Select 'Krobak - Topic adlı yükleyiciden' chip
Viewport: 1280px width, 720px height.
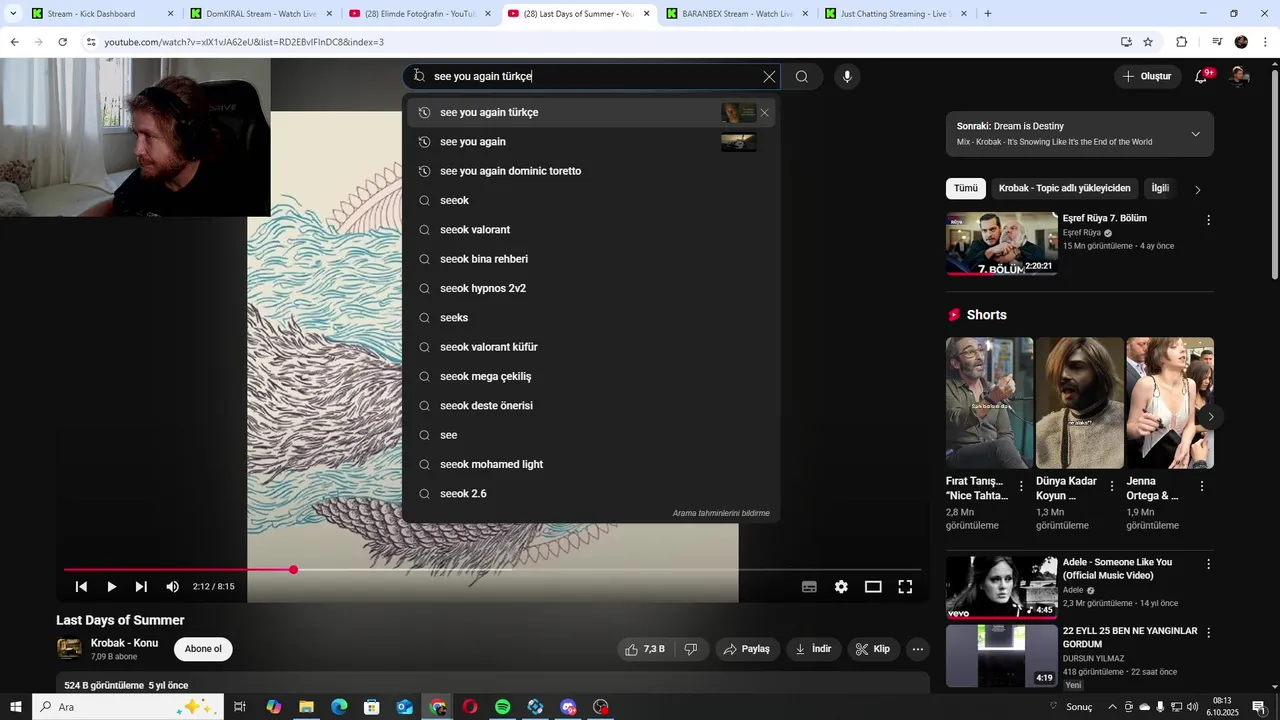click(1064, 188)
